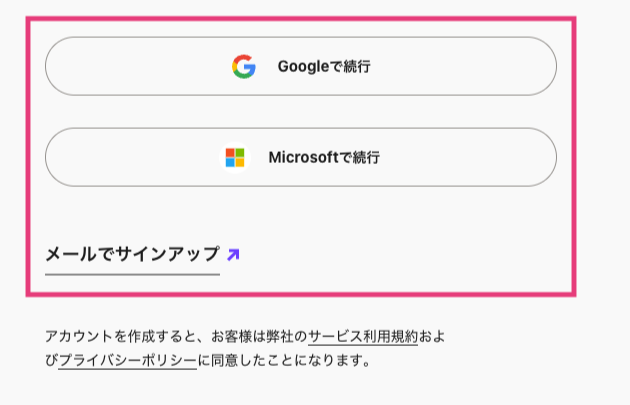Click the pink highlighted frame border
630x405 pixels.
pyautogui.click(x=301, y=18)
